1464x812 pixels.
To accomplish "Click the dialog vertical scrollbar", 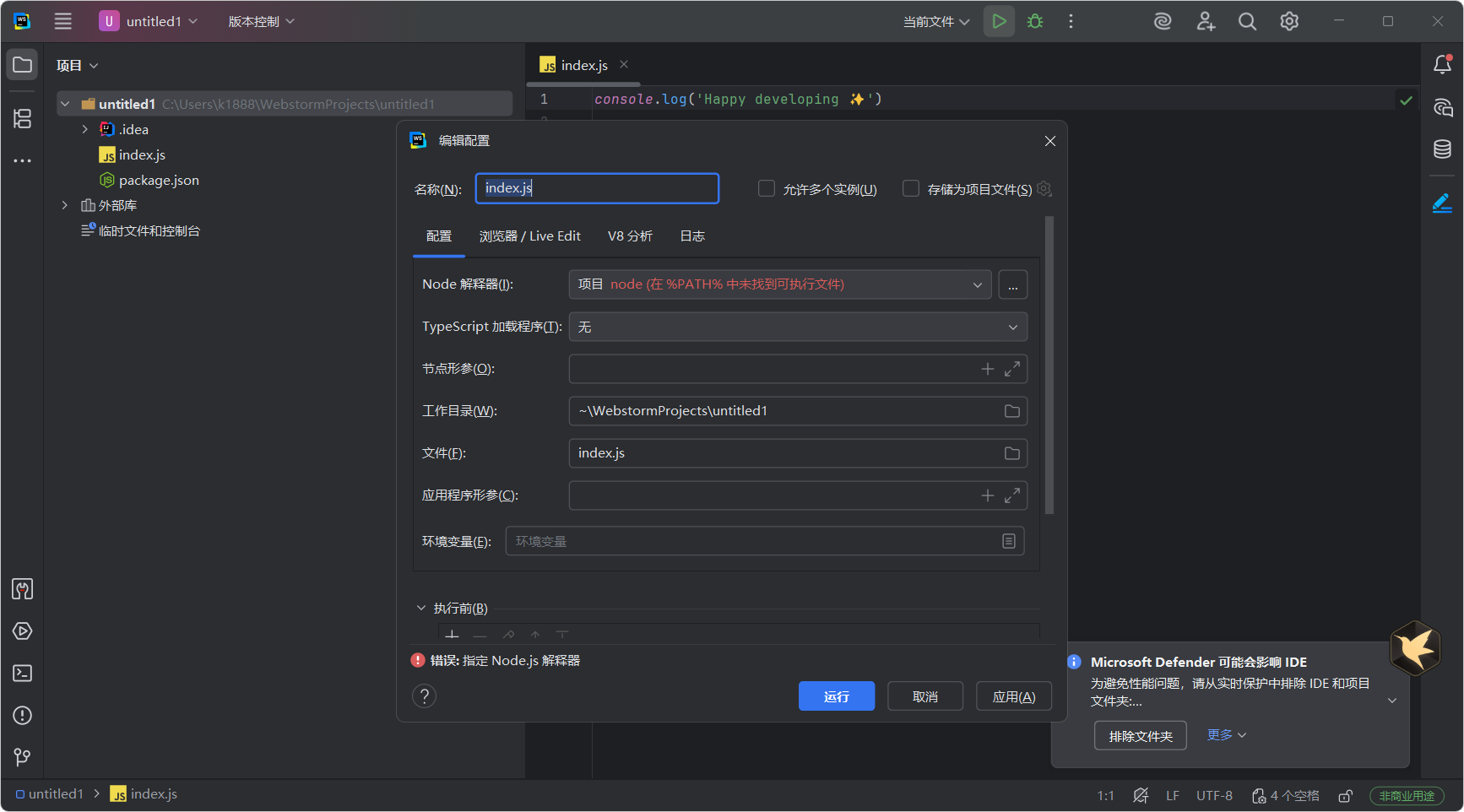I will coord(1049,365).
